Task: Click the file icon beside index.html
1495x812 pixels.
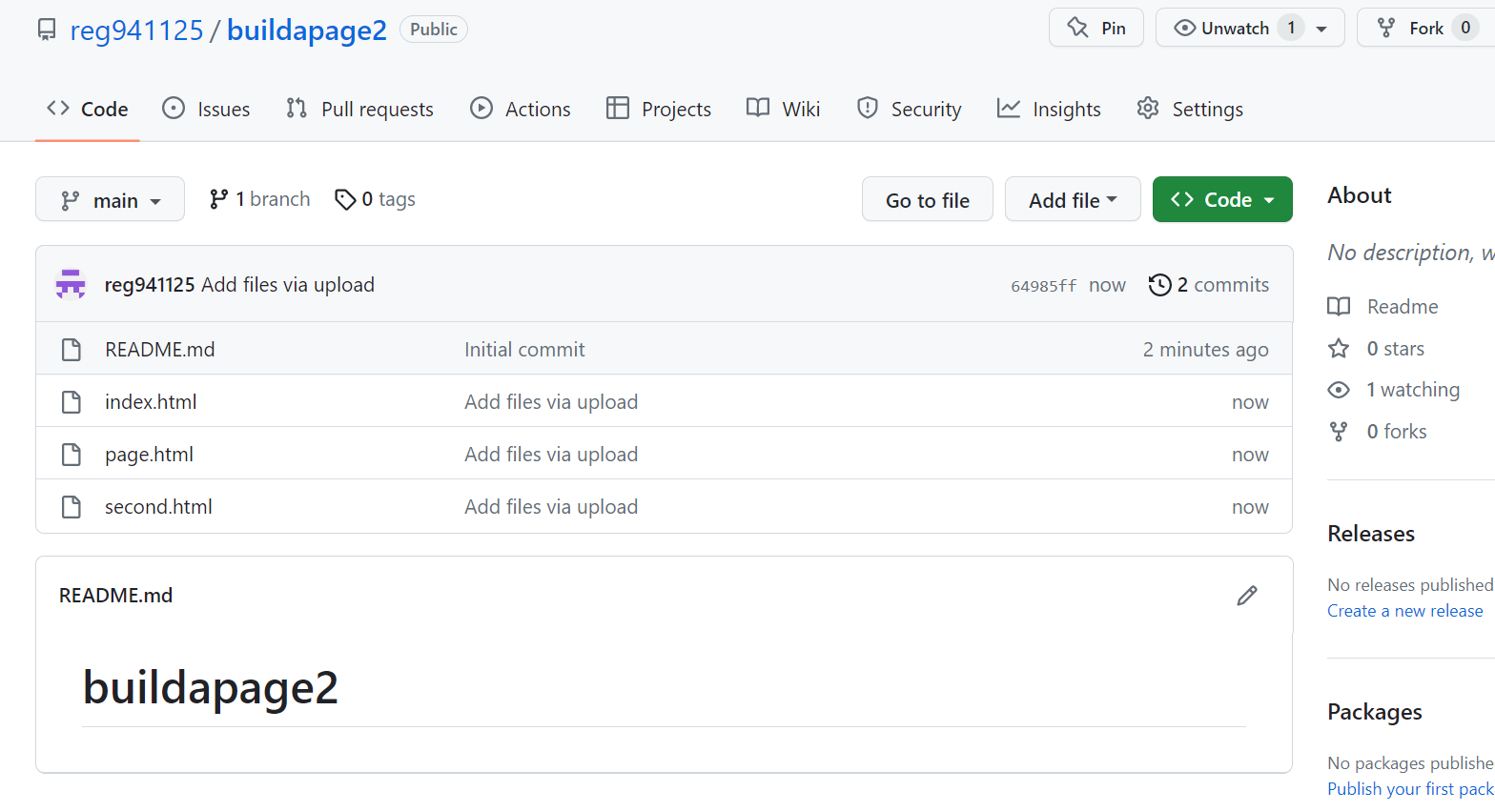Action: tap(72, 402)
